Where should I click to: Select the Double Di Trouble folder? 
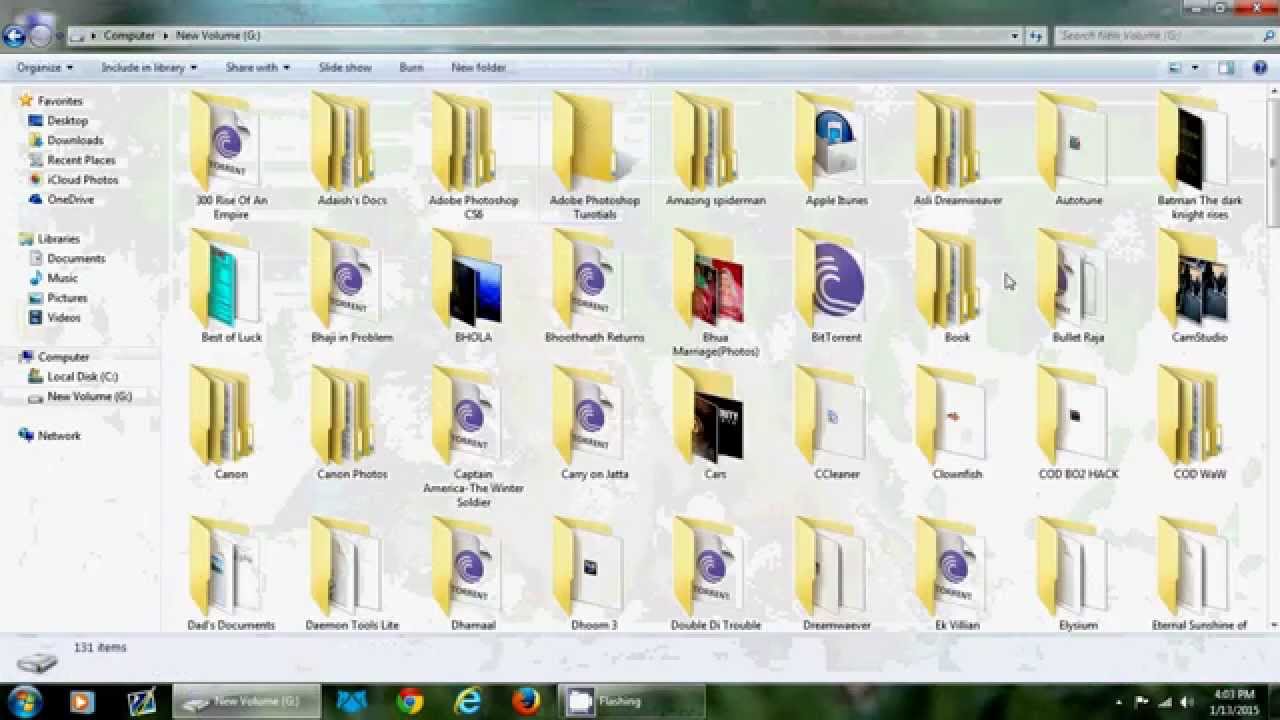pyautogui.click(x=715, y=574)
